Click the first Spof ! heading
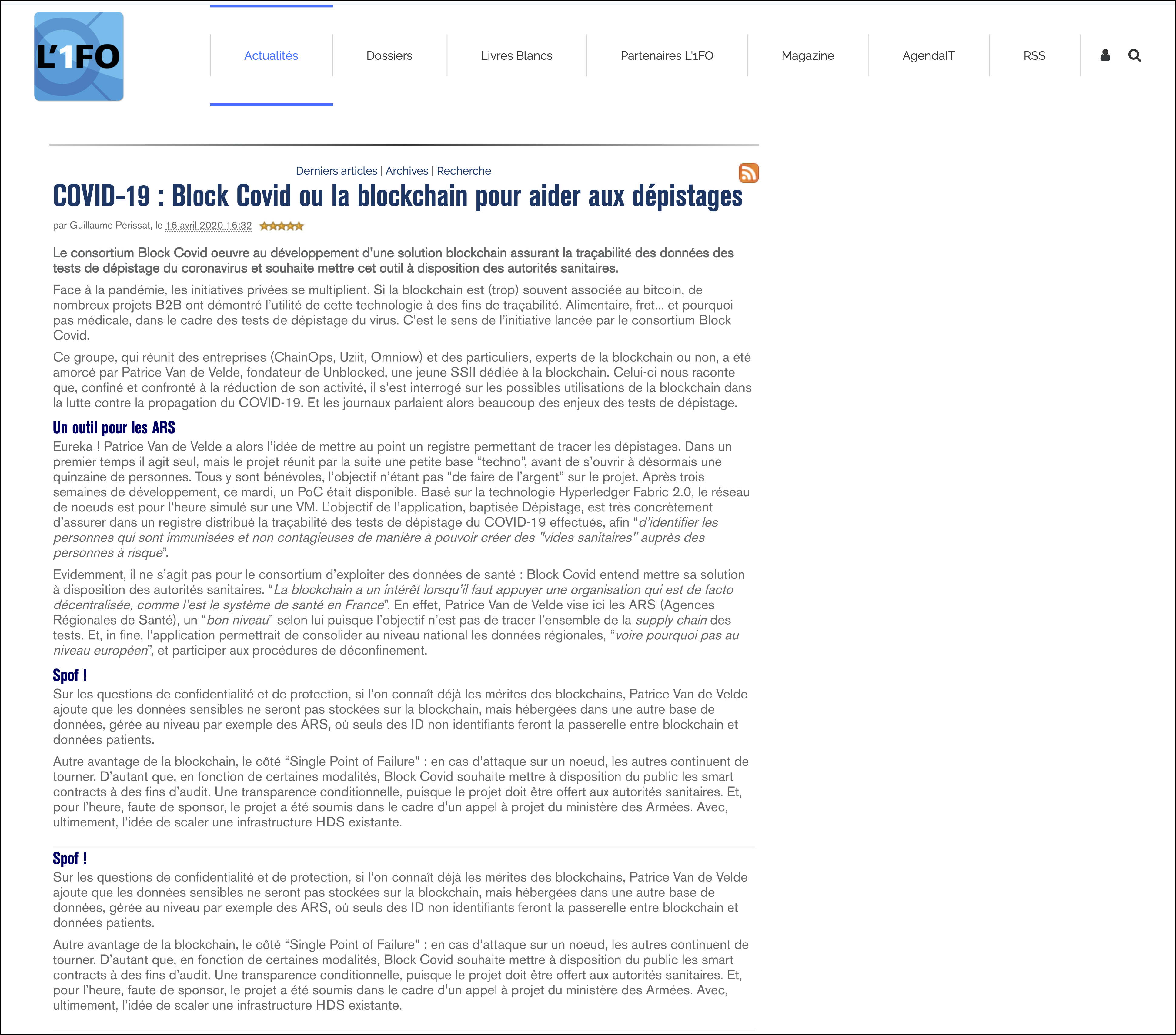Image resolution: width=1176 pixels, height=1035 pixels. pyautogui.click(x=70, y=675)
